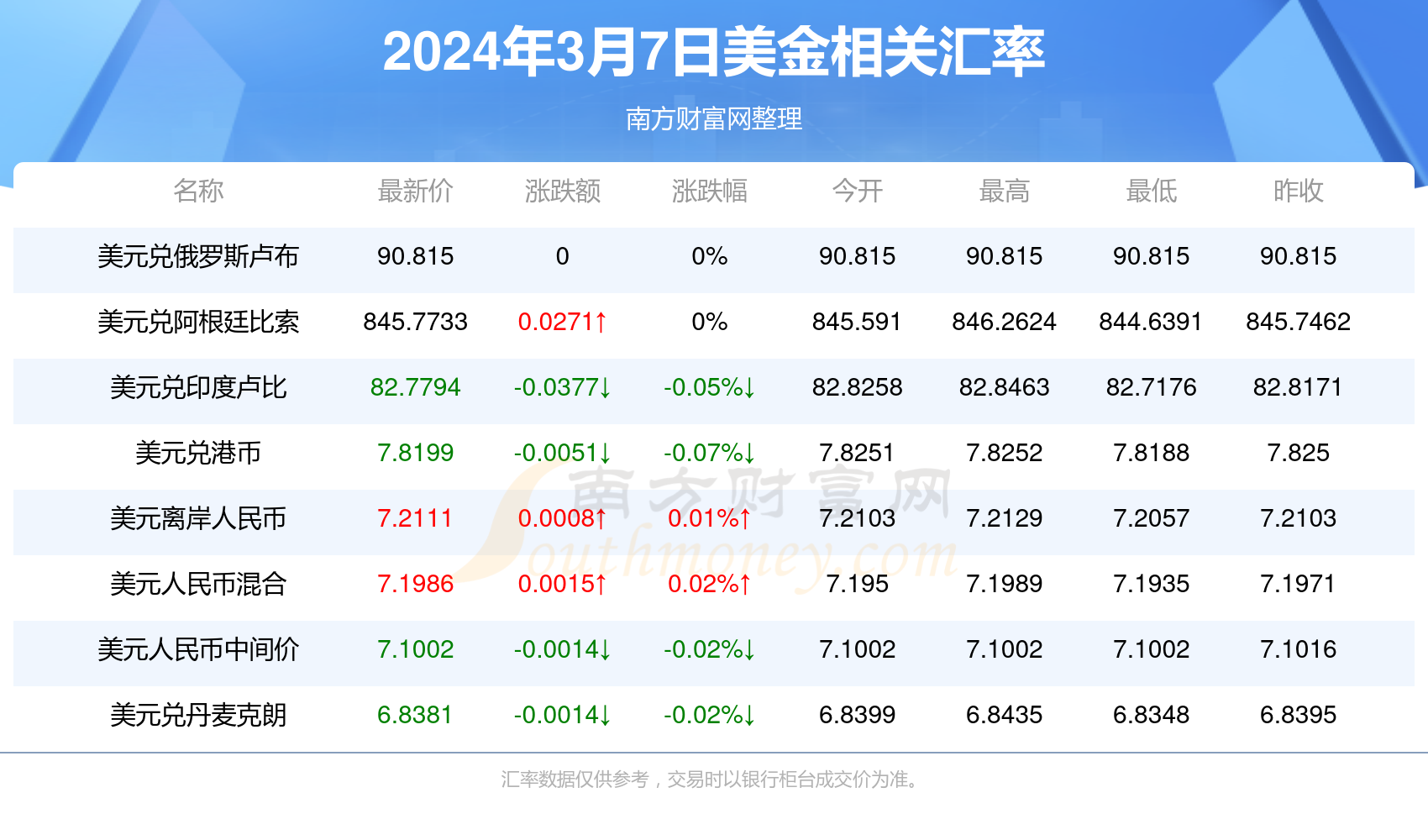The width and height of the screenshot is (1428, 840).
Task: Select the 最新价 column header
Action: (x=415, y=191)
